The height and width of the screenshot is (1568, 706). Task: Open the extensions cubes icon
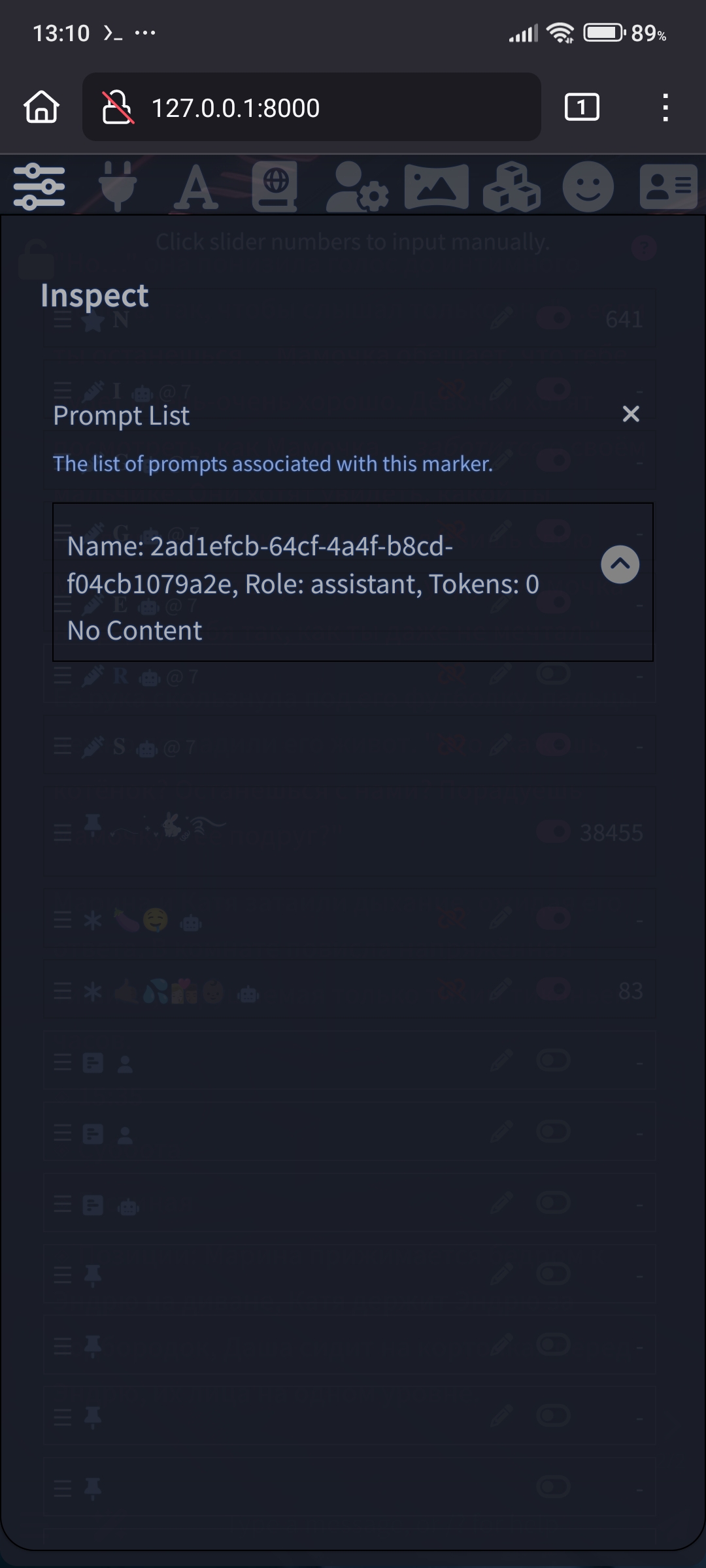point(512,187)
